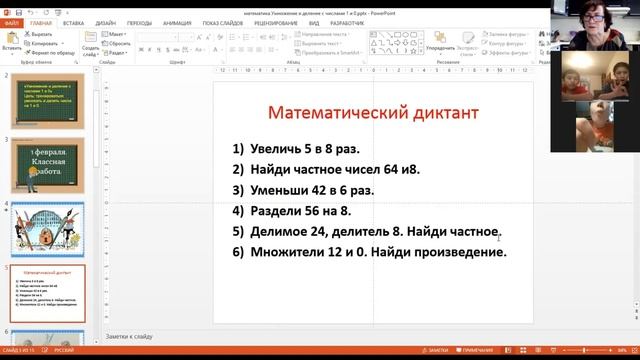The image size is (640, 360).
Task: Switch to РАЗРАБОТЧИК tab
Action: click(x=347, y=23)
